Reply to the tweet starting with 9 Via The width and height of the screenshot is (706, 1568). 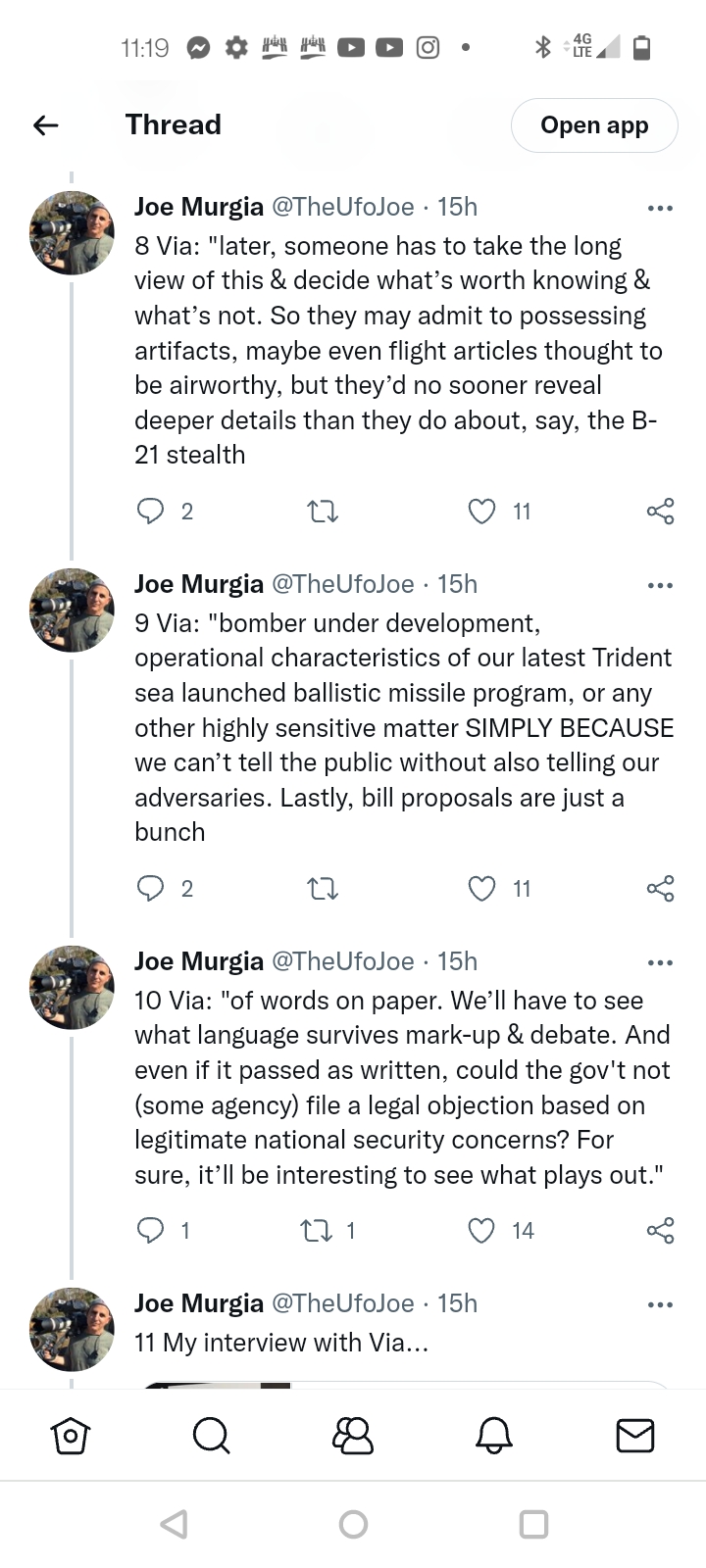click(x=150, y=889)
